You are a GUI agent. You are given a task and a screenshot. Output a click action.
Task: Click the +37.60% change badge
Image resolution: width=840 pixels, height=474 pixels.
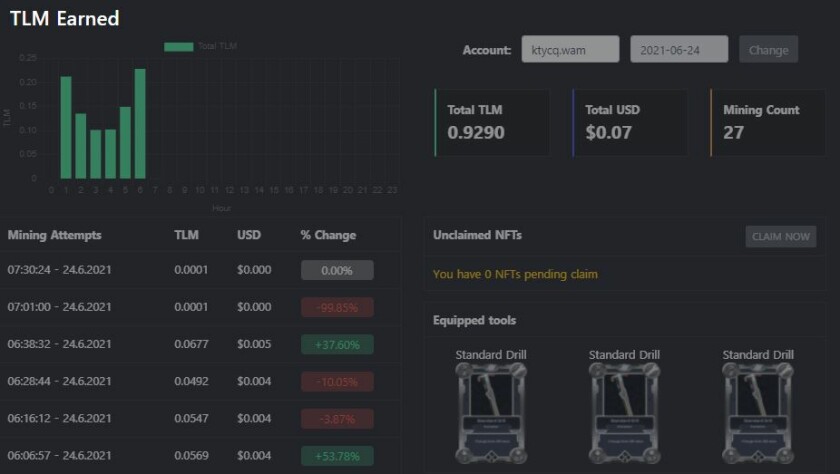click(337, 345)
